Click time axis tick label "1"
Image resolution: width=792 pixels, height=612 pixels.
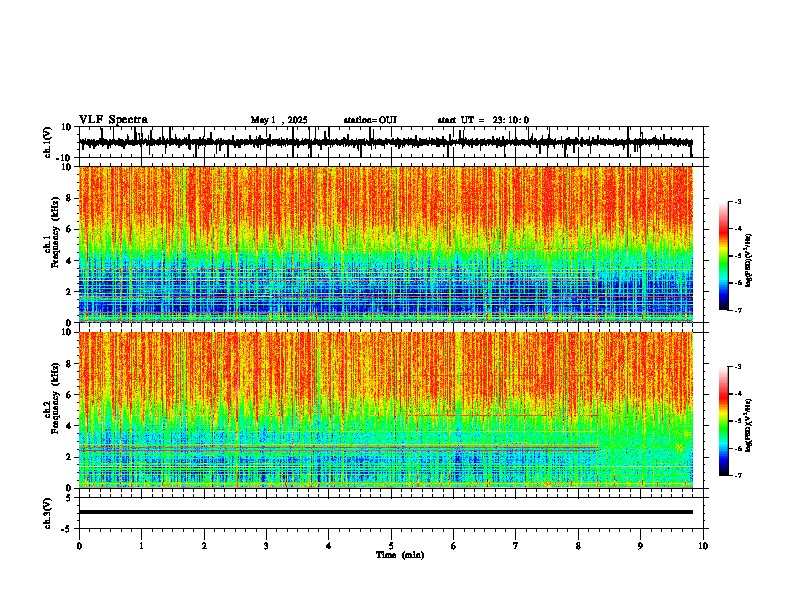(141, 546)
